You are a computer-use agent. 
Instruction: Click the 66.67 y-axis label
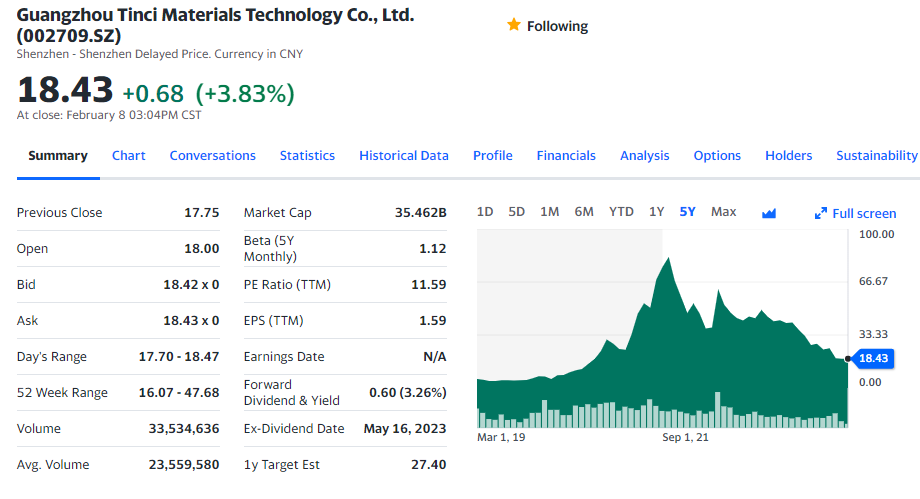coord(874,281)
